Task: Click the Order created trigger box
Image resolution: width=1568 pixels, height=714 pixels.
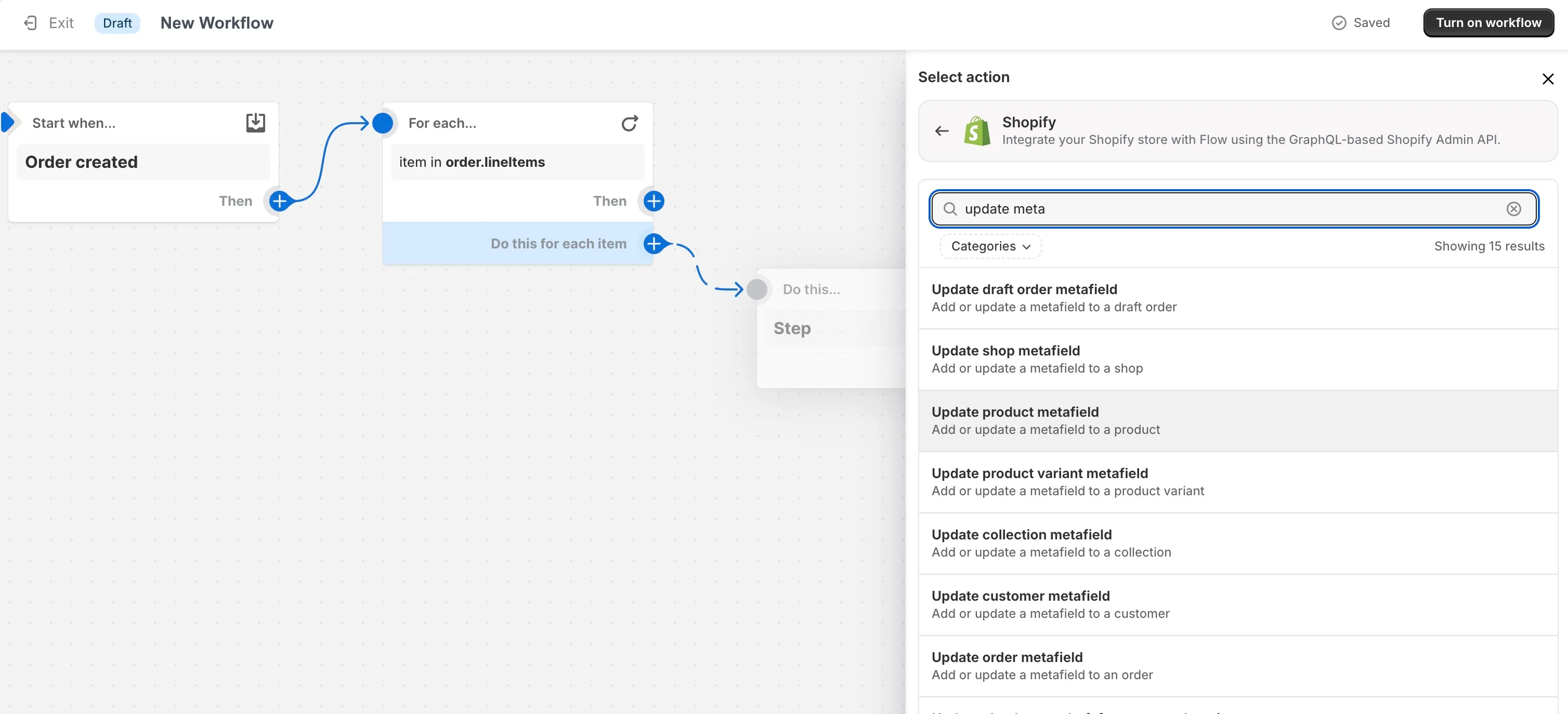Action: pyautogui.click(x=143, y=162)
